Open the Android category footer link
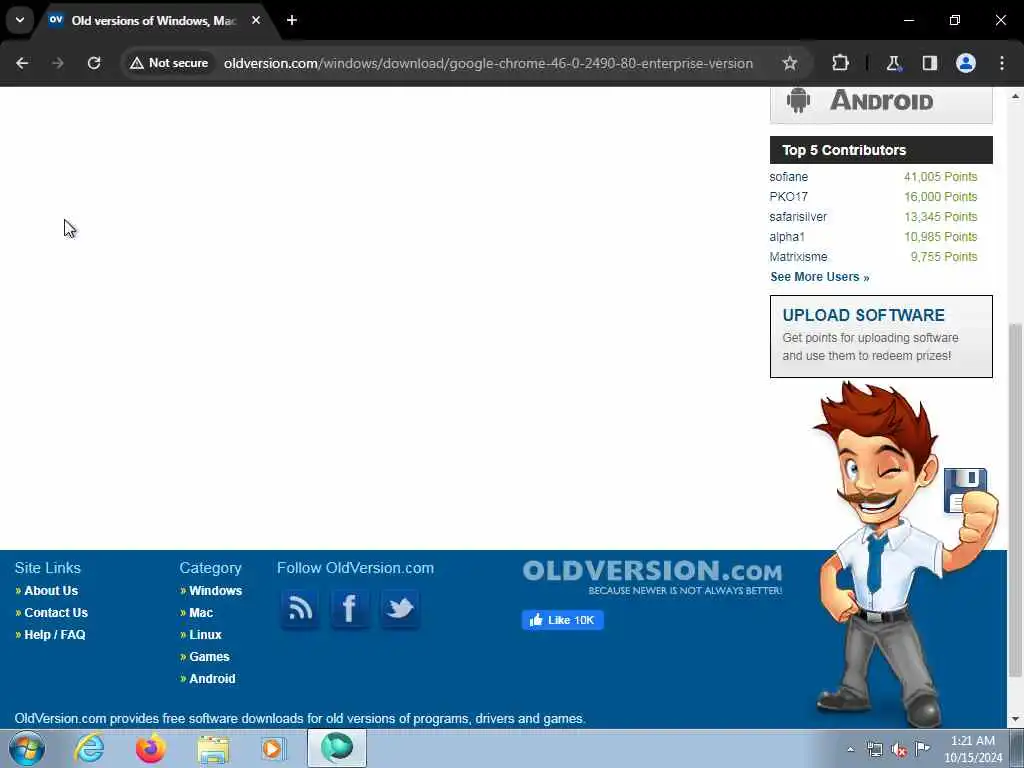 212,679
